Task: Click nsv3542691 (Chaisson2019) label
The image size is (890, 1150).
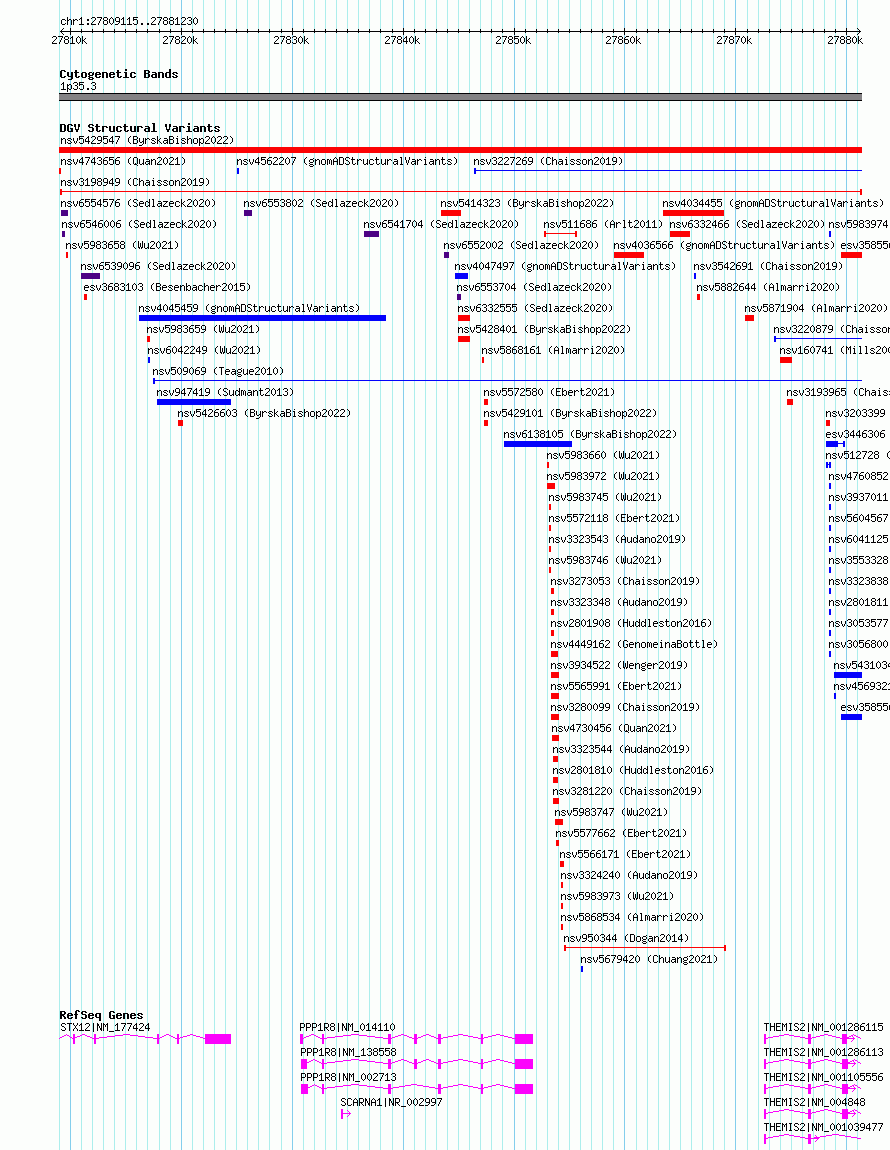Action: 768,266
